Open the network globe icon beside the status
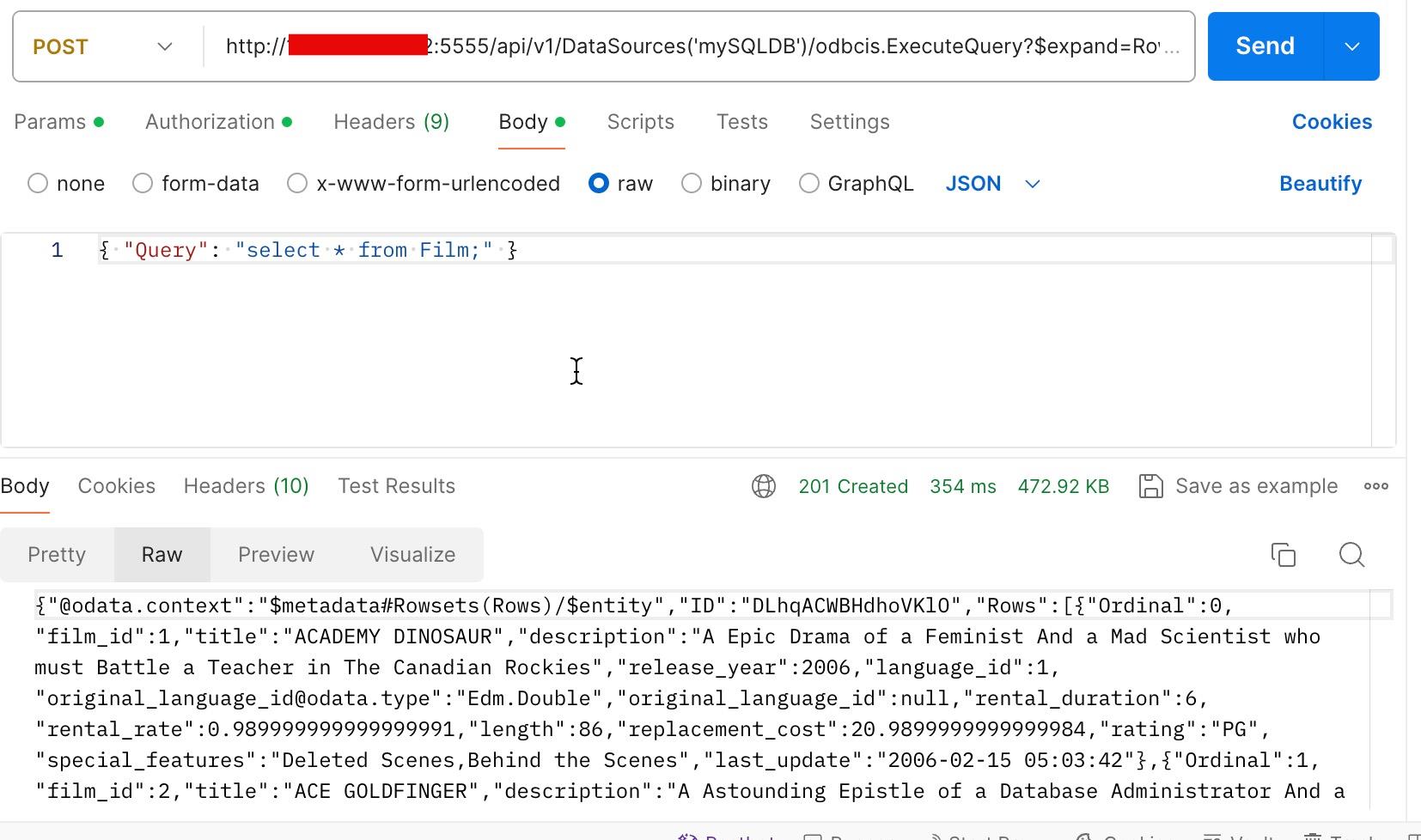This screenshot has width=1421, height=840. [x=764, y=486]
